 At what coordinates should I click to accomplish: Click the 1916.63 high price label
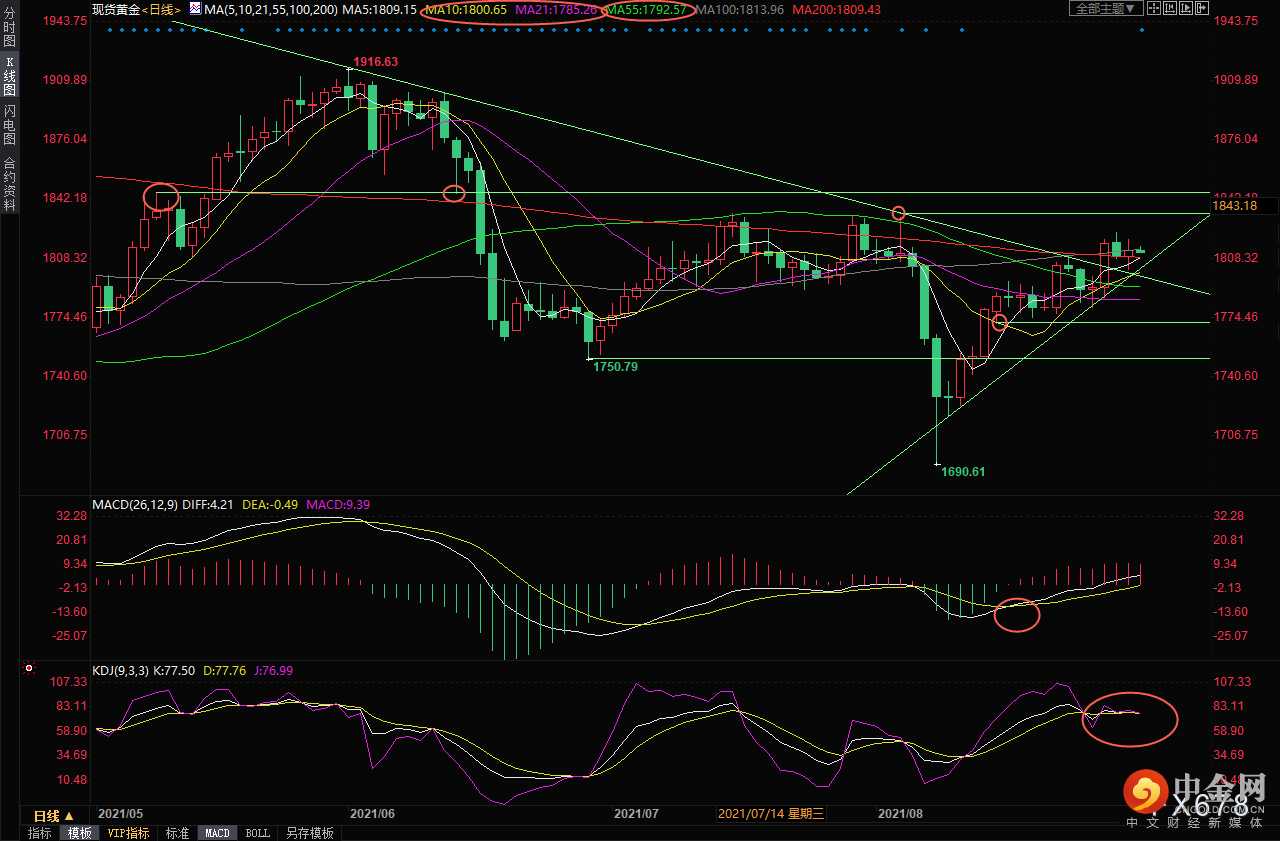(x=376, y=62)
